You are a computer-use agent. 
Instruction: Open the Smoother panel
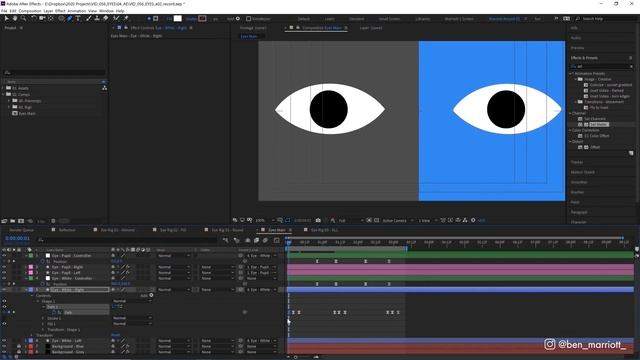pyautogui.click(x=579, y=182)
